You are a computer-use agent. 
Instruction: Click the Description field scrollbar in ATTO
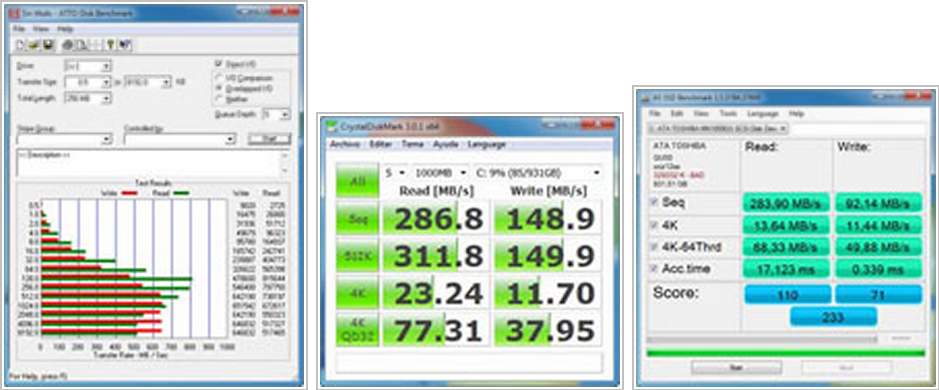(x=285, y=164)
